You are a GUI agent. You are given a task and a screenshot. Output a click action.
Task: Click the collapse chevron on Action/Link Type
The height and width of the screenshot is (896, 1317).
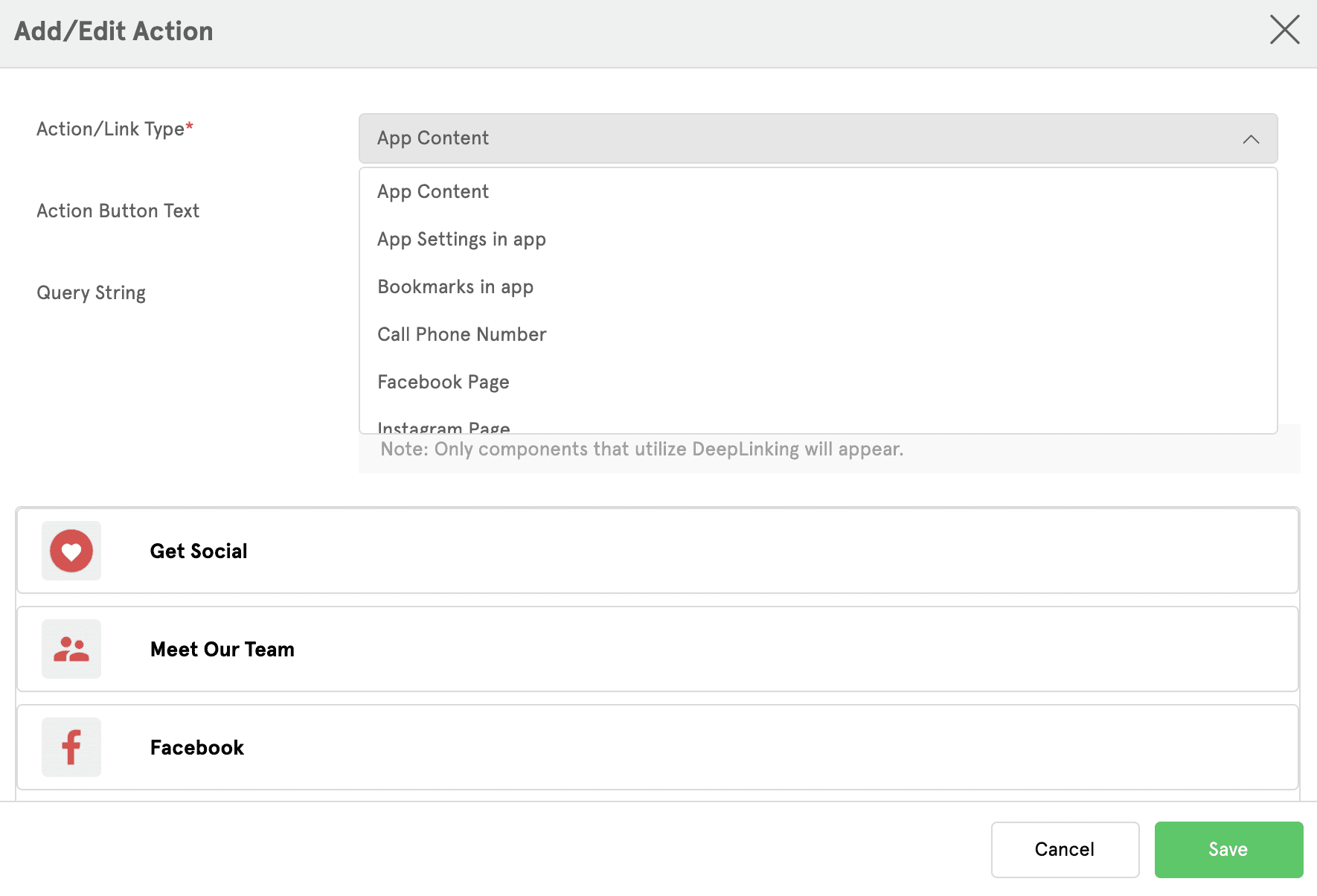(1252, 139)
